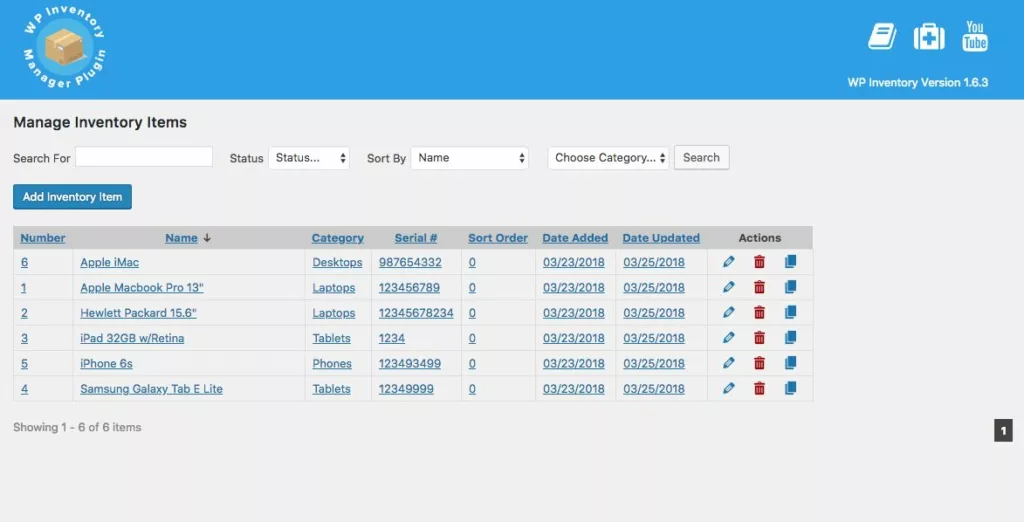The width and height of the screenshot is (1024, 522).
Task: Click Laptops category in Hewlett Packard row
Action: click(x=334, y=313)
